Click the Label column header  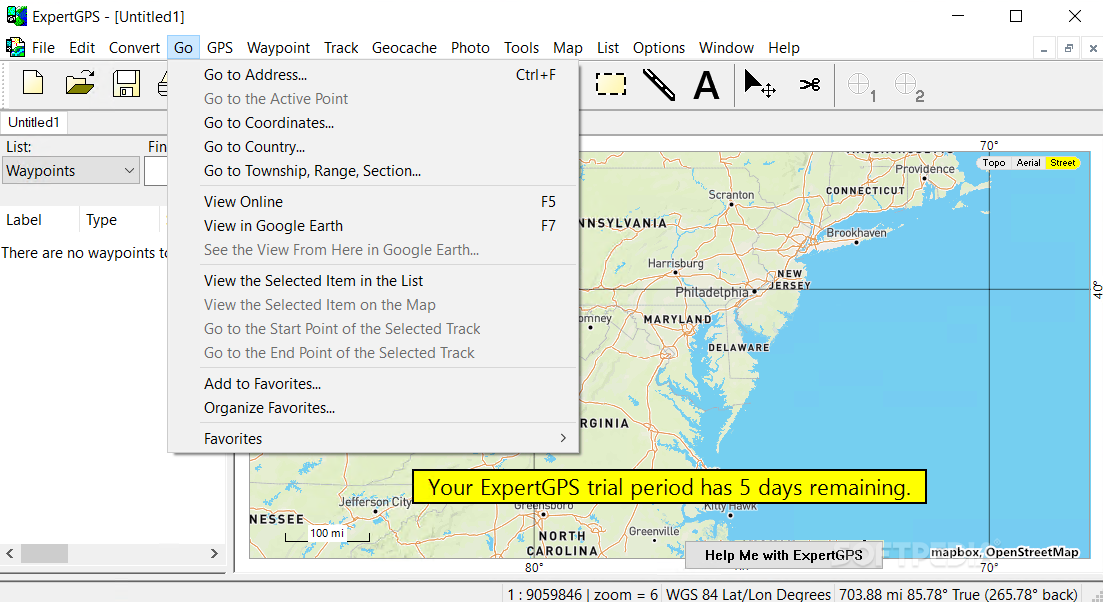click(39, 219)
